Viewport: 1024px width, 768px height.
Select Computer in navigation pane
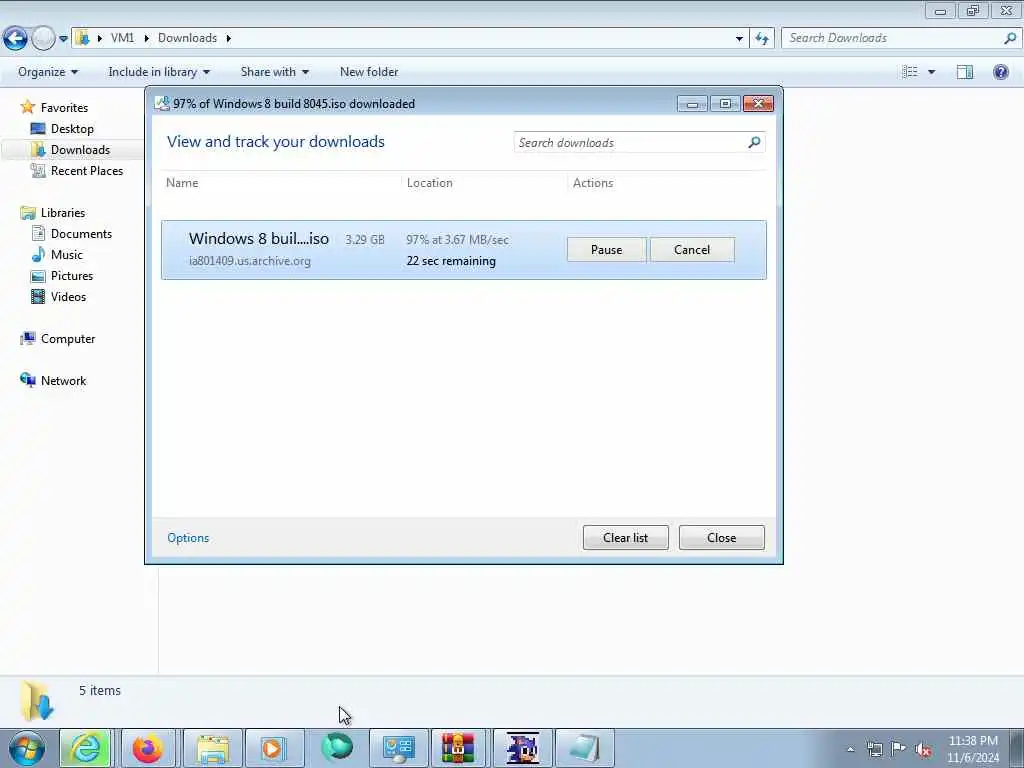coord(68,339)
